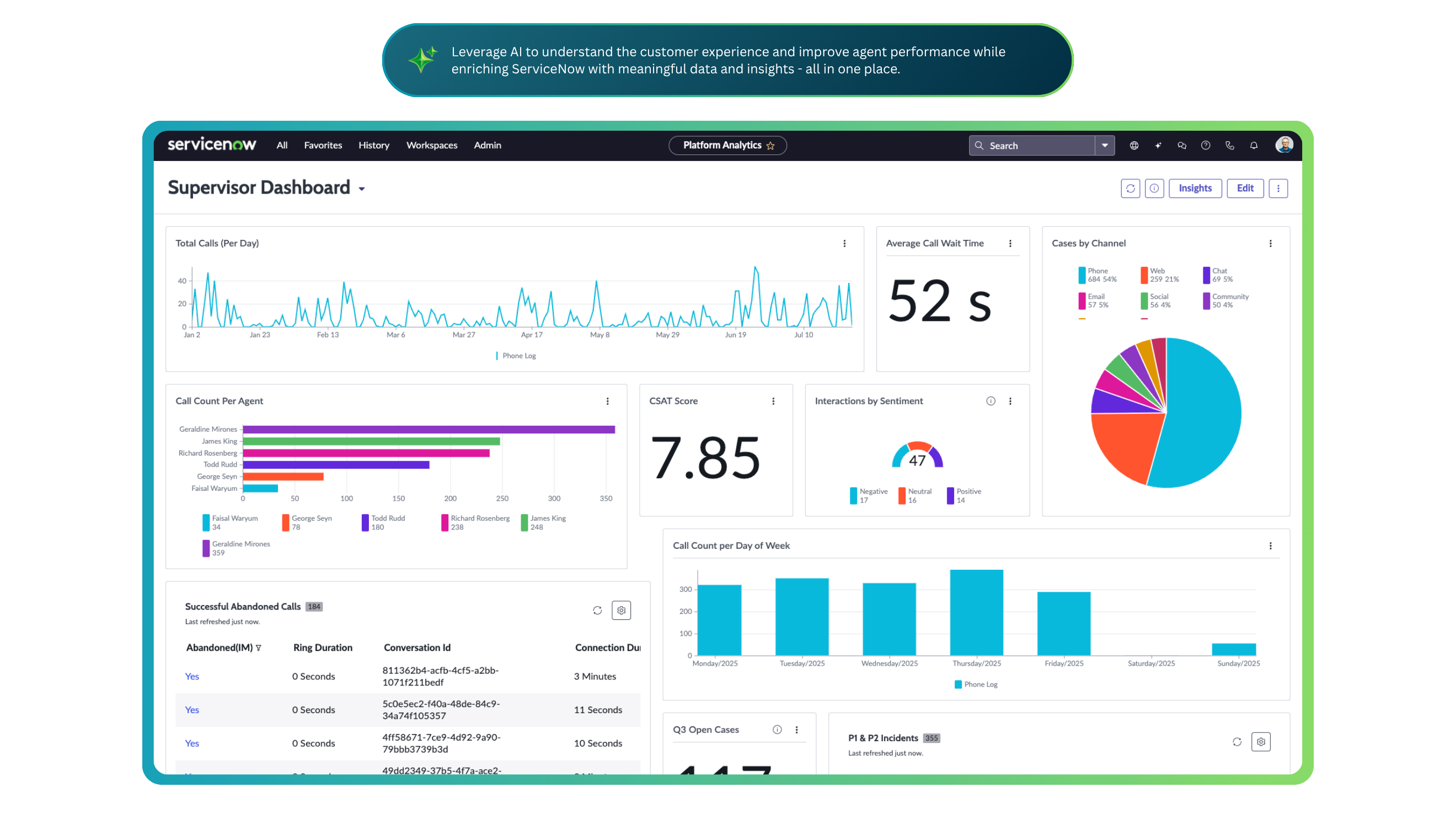
Task: Click Geraldine Mirones purple legend swatch
Action: [x=206, y=548]
